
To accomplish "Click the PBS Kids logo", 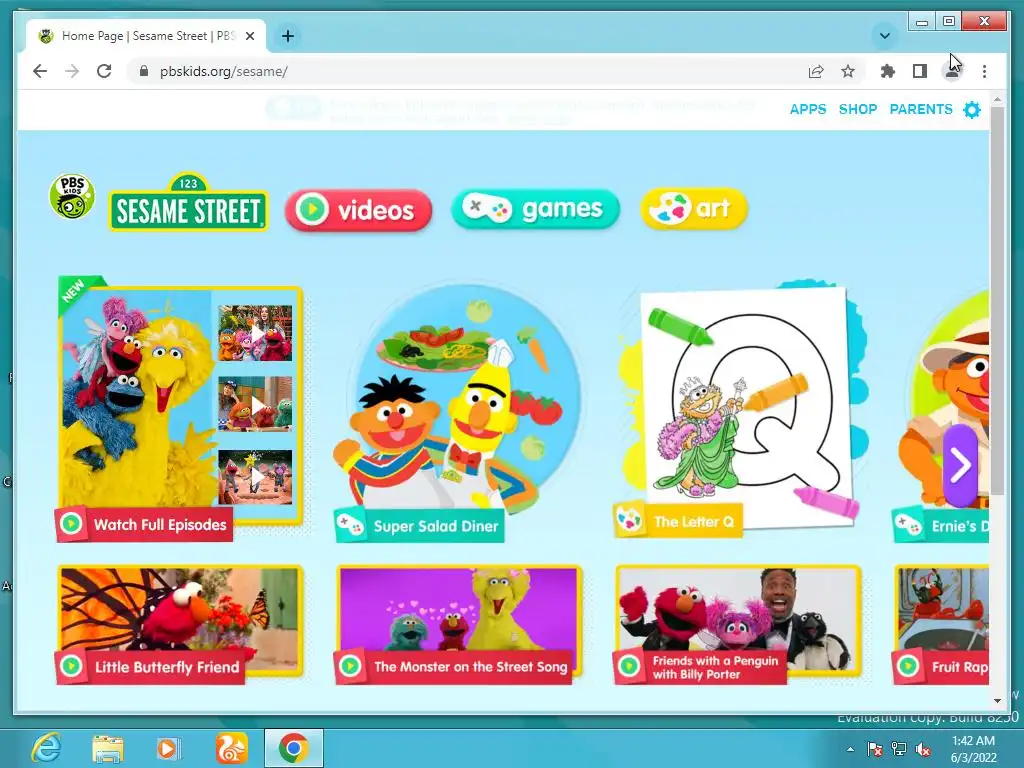I will [72, 197].
